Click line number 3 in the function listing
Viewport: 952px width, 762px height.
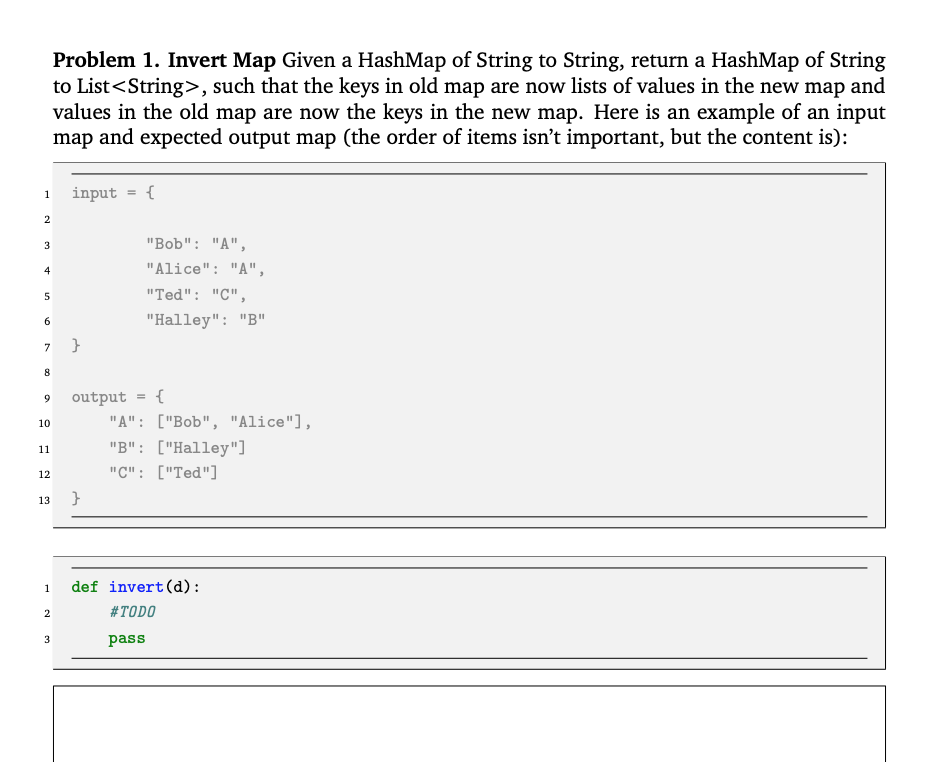pos(46,638)
